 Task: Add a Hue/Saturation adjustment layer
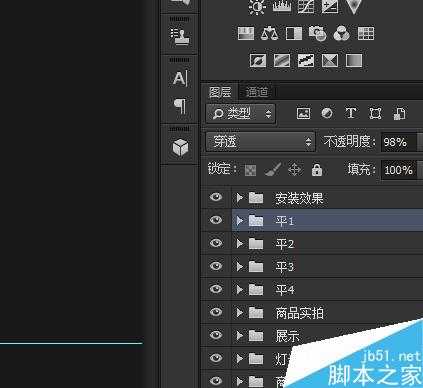pyautogui.click(x=246, y=33)
